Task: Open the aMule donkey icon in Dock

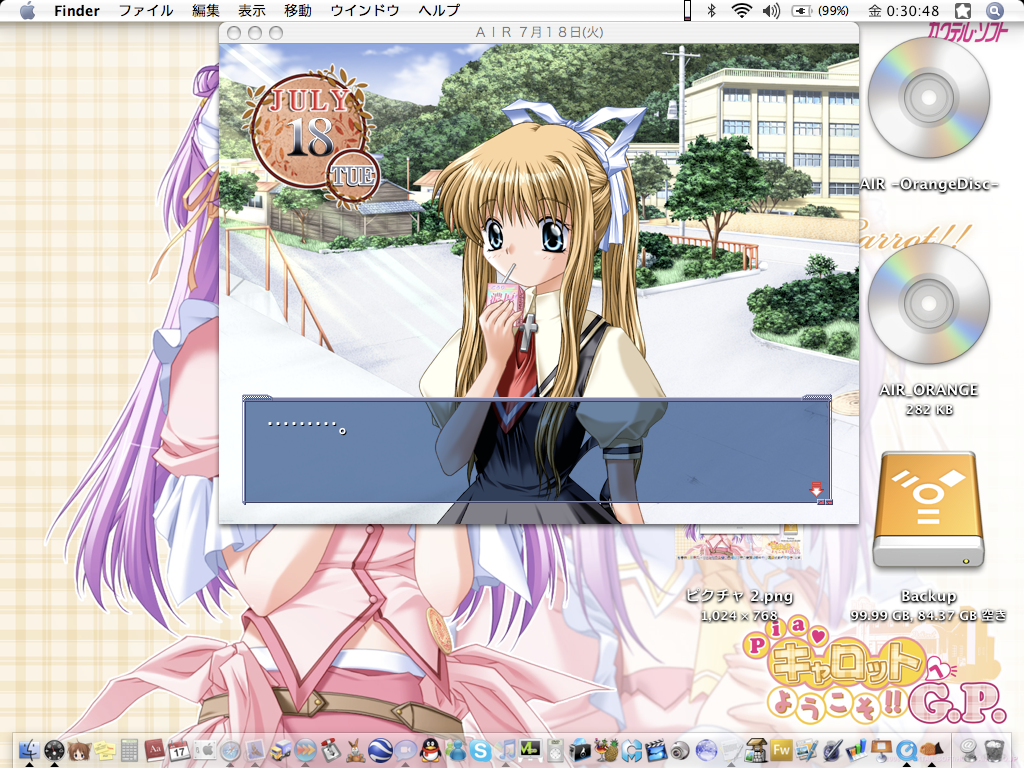Action: click(355, 750)
